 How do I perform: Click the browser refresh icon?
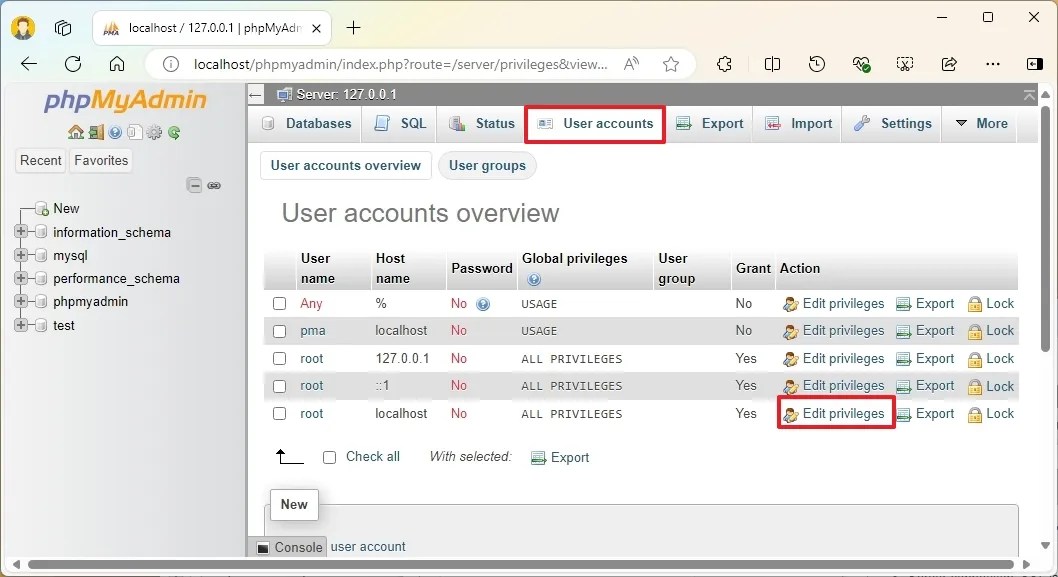click(x=72, y=63)
